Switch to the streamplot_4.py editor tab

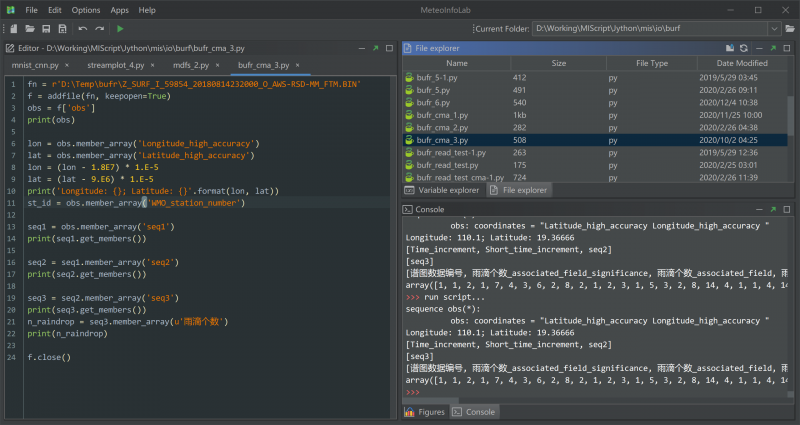(x=113, y=65)
